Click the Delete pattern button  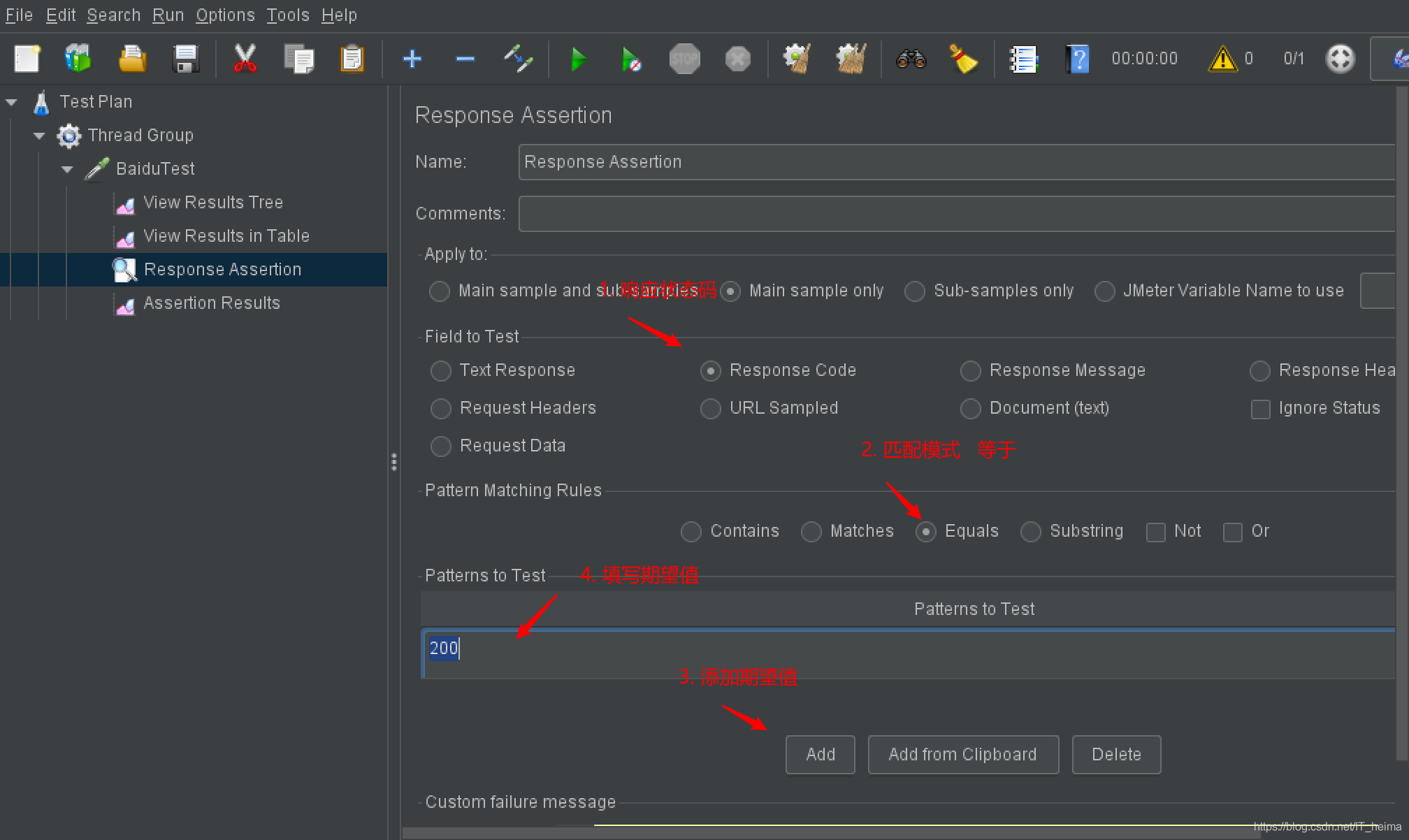(x=1116, y=755)
